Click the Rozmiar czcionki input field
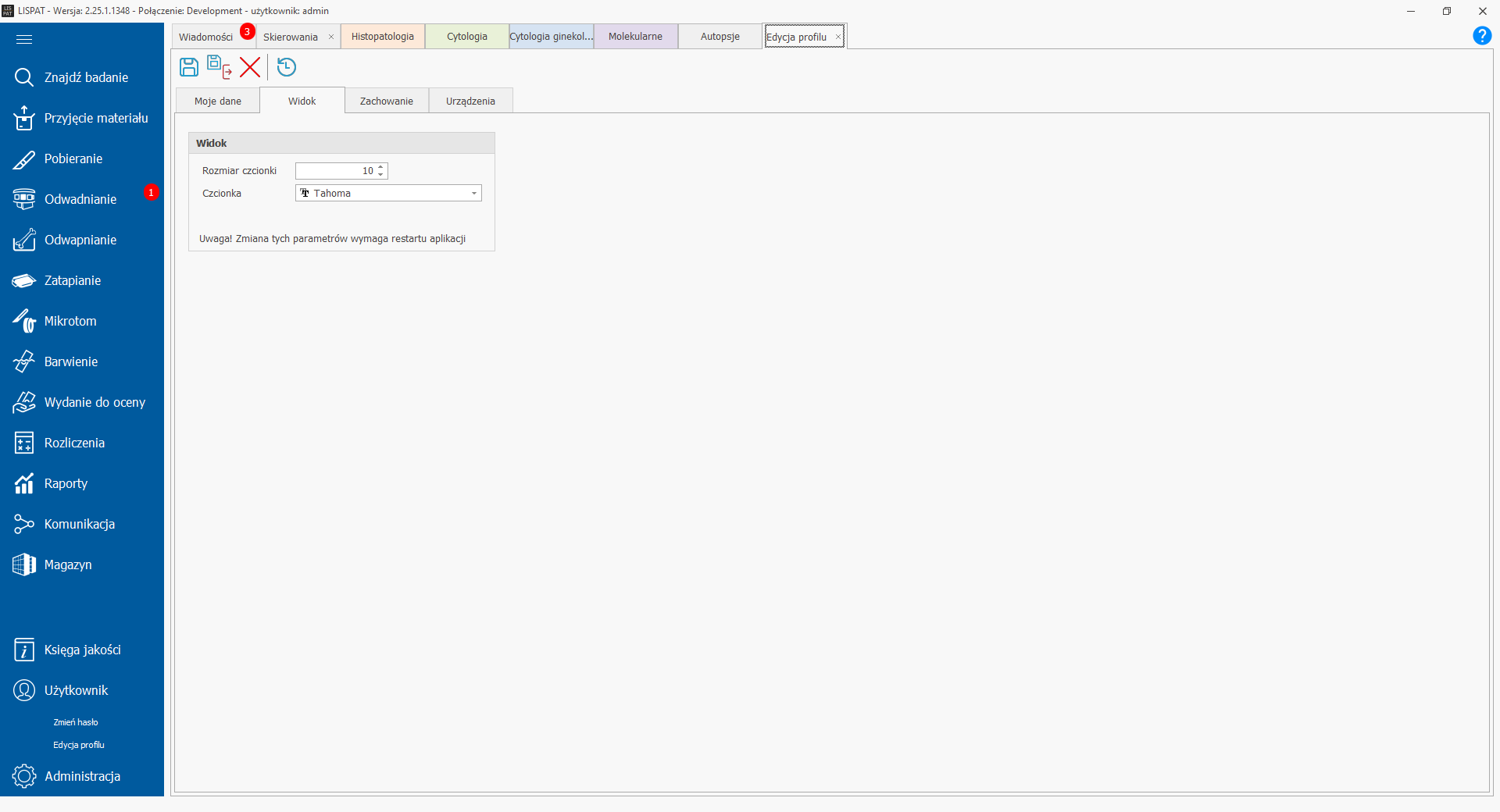 coord(334,171)
